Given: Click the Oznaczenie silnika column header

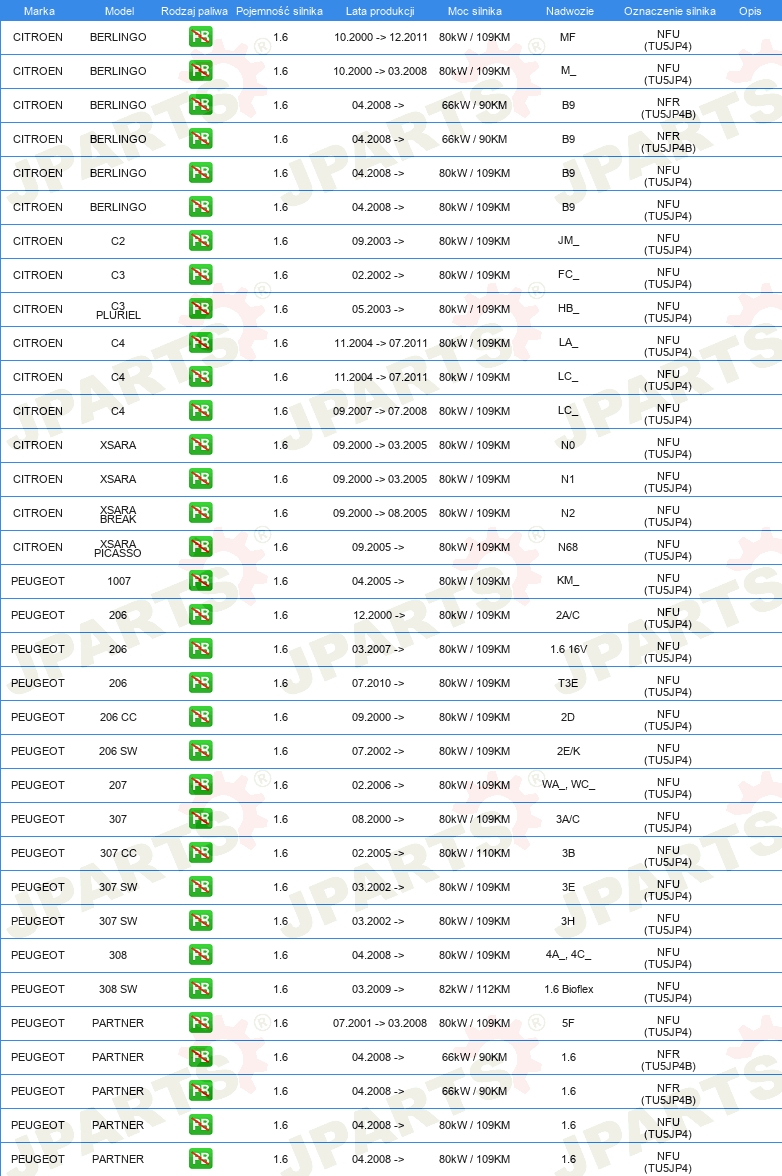Looking at the screenshot, I should pos(670,11).
